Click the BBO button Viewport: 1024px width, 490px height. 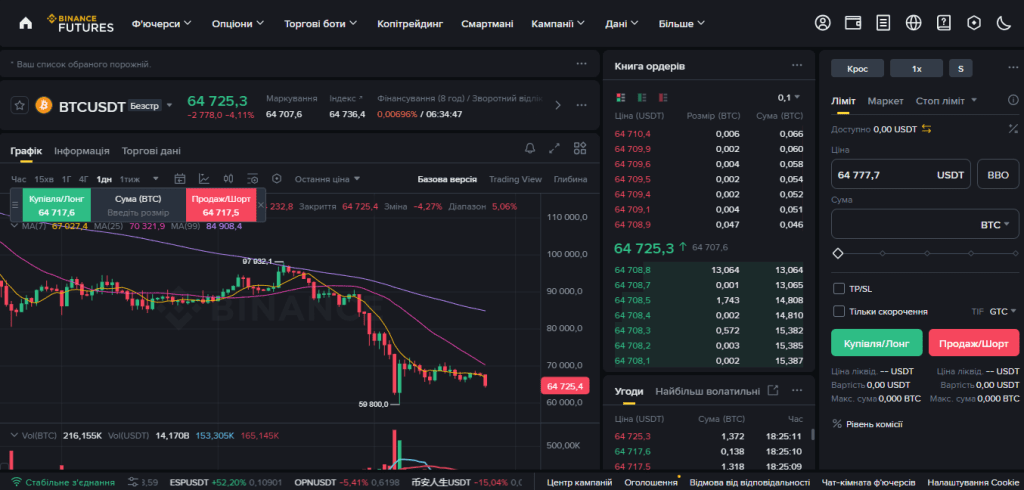[x=998, y=175]
